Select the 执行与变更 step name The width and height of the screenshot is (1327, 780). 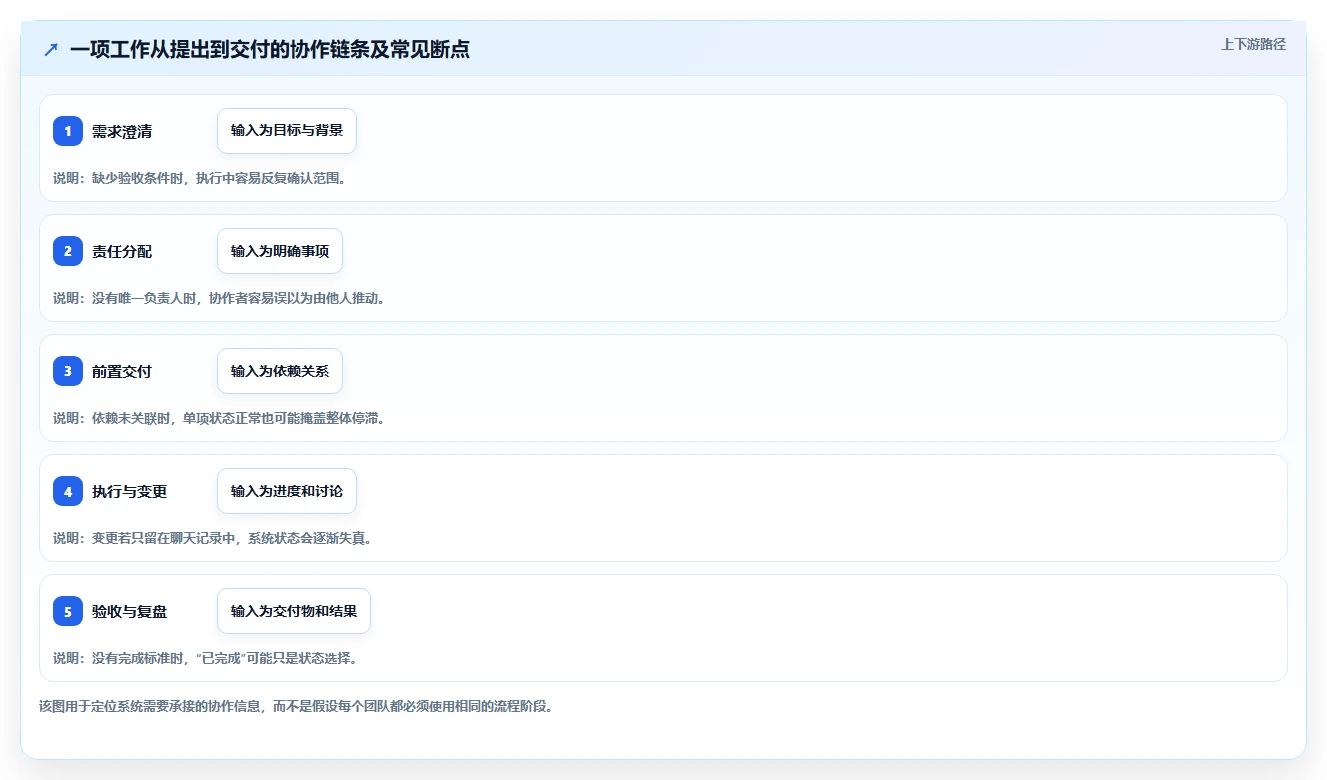tap(129, 491)
